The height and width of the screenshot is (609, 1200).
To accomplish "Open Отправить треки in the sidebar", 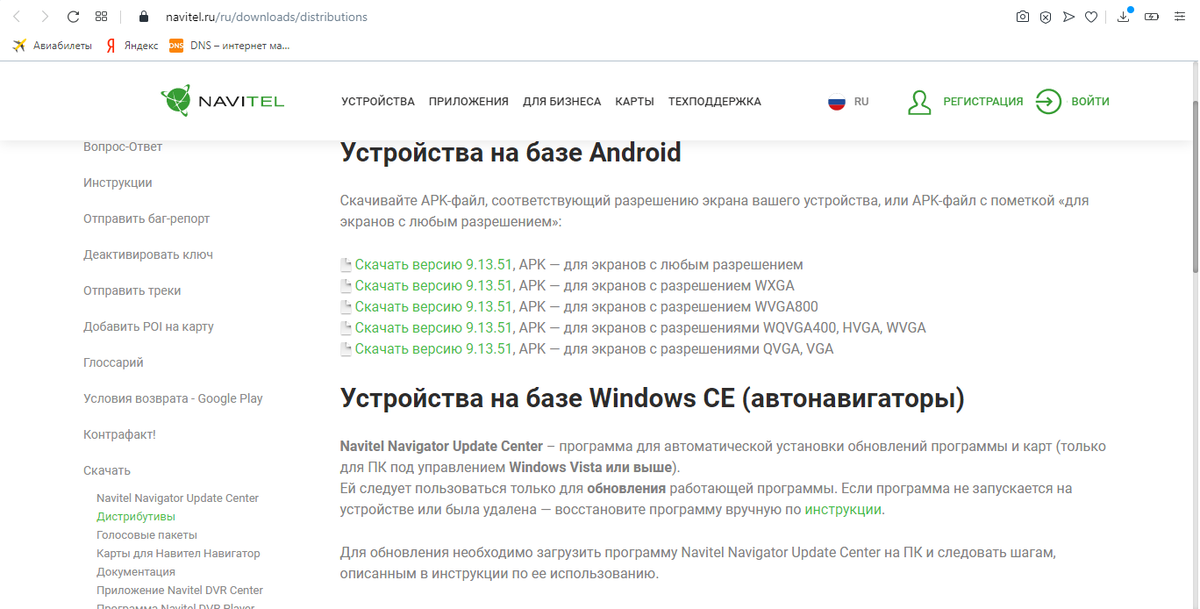I will (x=132, y=291).
